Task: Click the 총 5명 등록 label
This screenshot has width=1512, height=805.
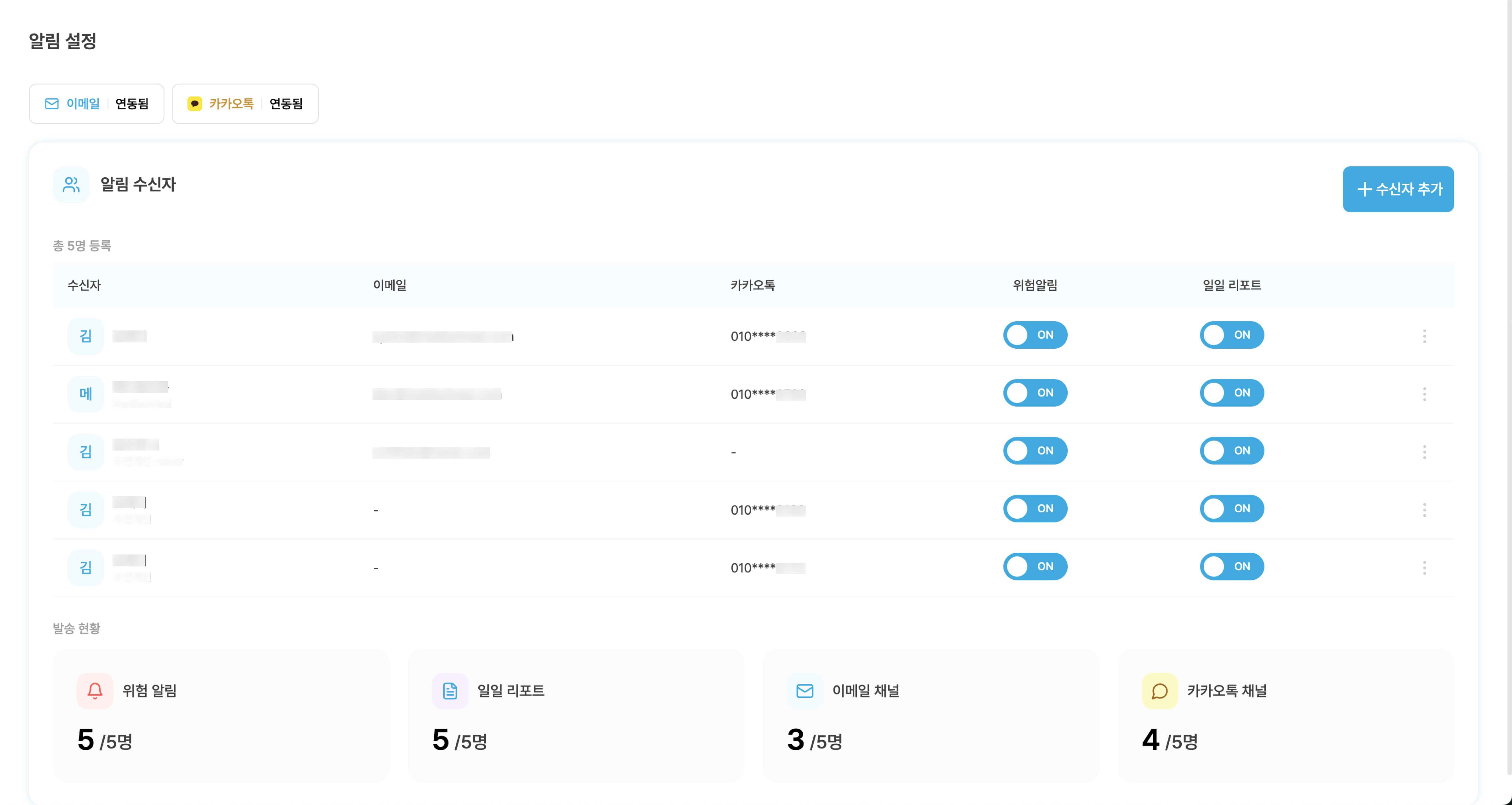Action: pos(82,245)
